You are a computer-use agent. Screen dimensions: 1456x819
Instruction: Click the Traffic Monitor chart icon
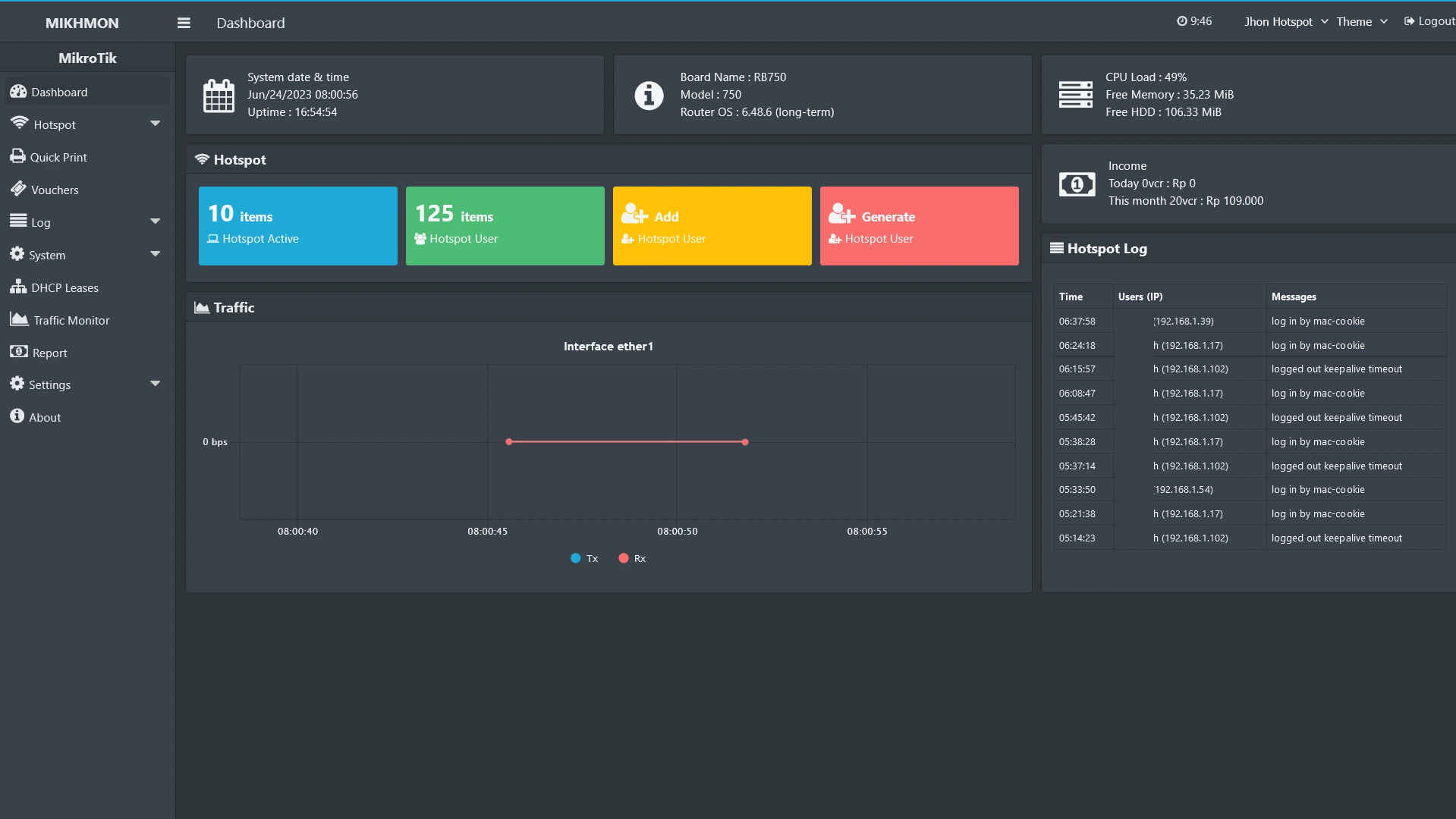click(20, 319)
